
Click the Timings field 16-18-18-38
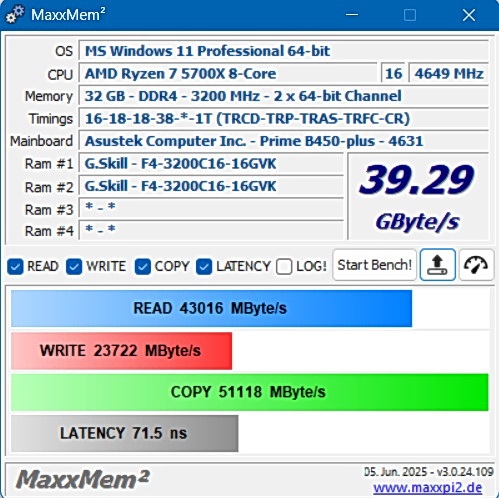pyautogui.click(x=284, y=119)
